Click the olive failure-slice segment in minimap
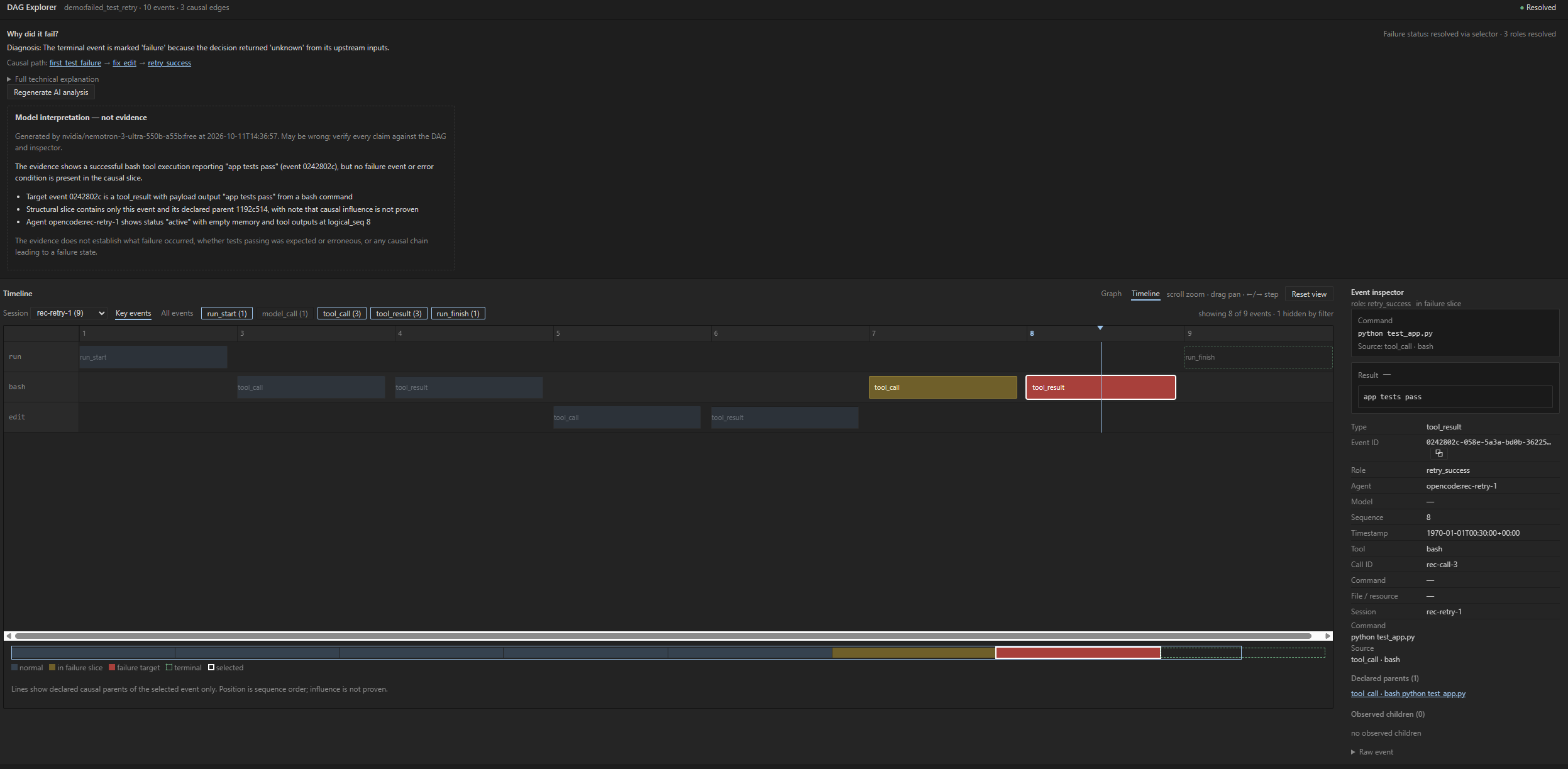Viewport: 1568px width, 769px height. [x=914, y=653]
